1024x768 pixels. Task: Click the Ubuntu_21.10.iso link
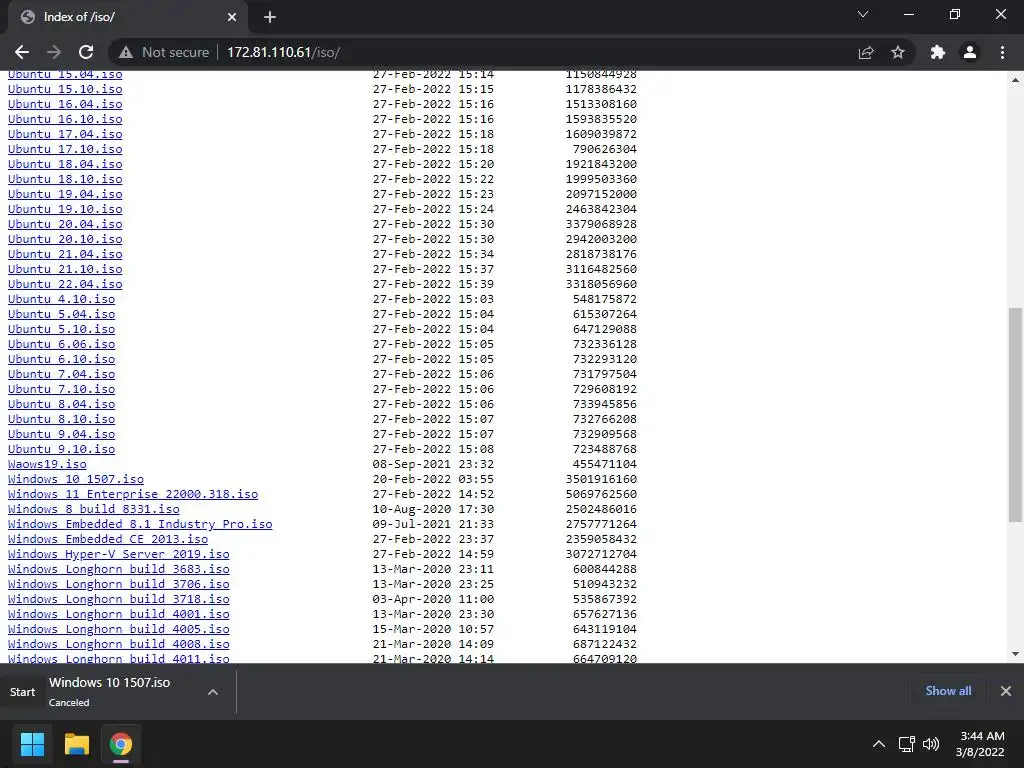coord(65,269)
